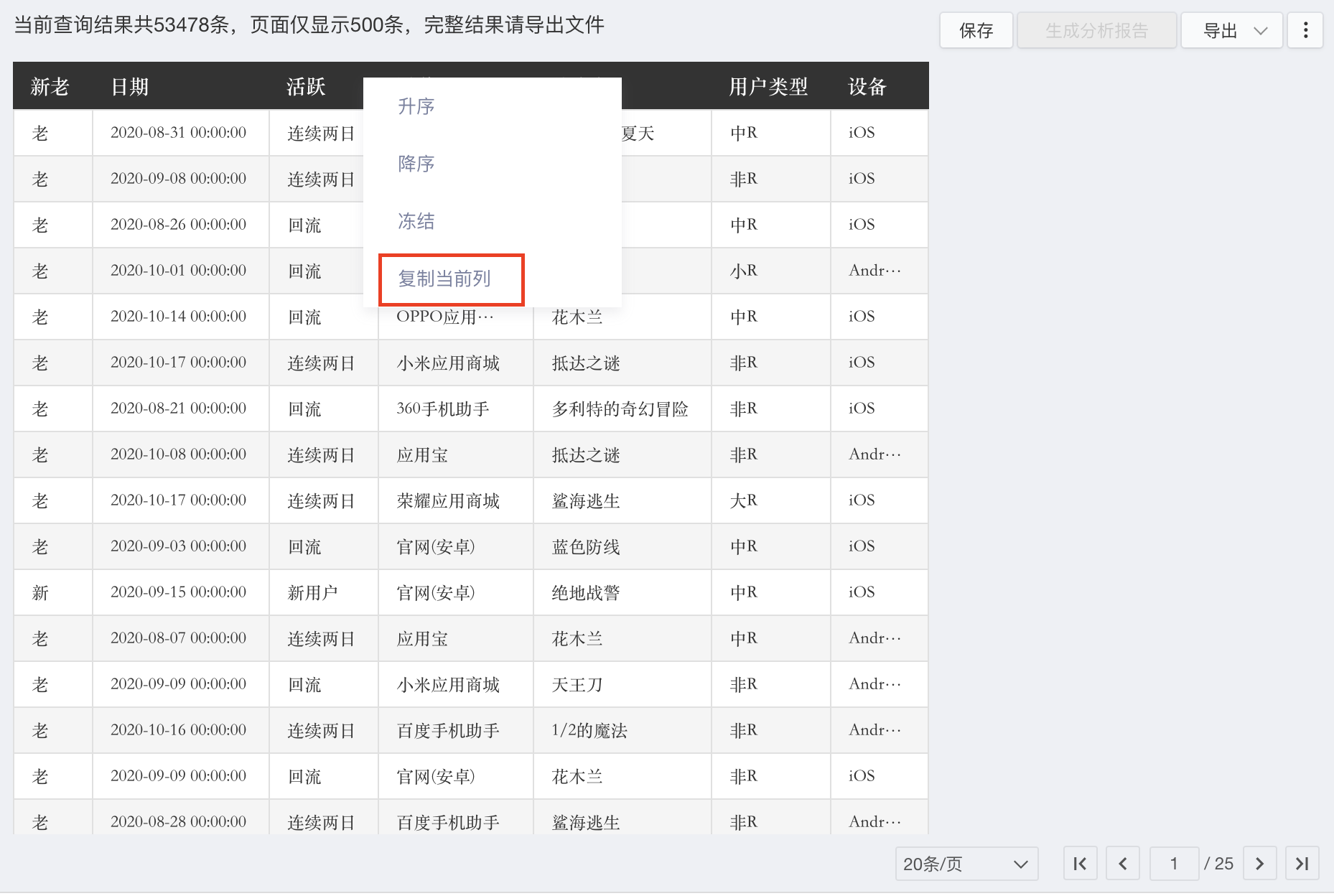Choose 冻结 to freeze the current column
Image resolution: width=1334 pixels, height=896 pixels.
414,221
